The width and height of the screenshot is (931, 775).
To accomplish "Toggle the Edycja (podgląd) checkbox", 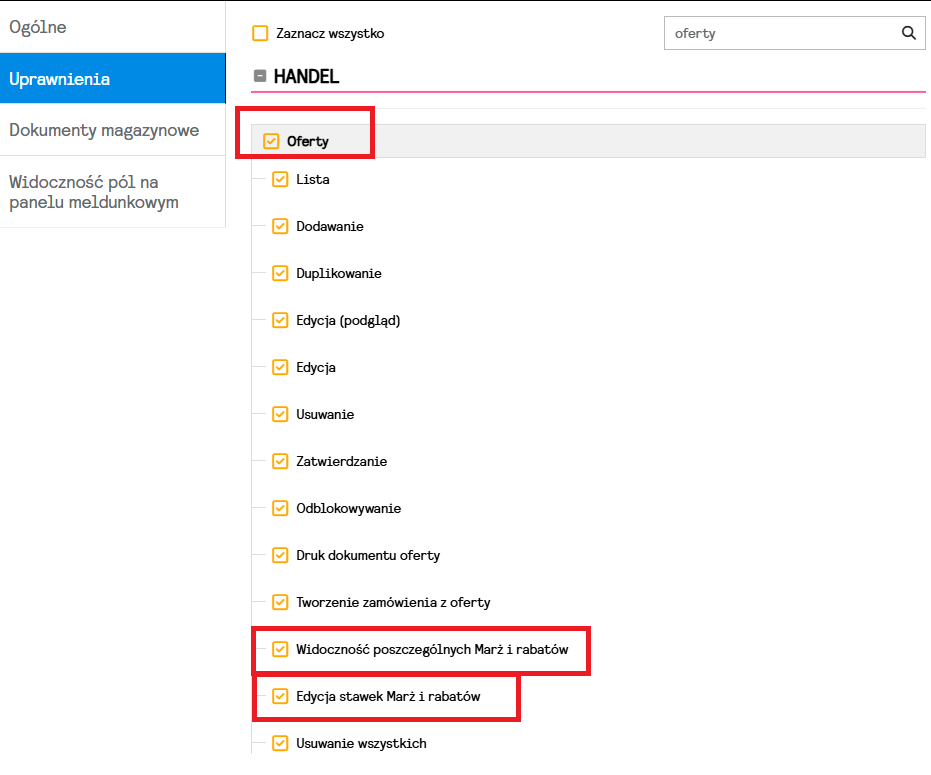I will 280,321.
